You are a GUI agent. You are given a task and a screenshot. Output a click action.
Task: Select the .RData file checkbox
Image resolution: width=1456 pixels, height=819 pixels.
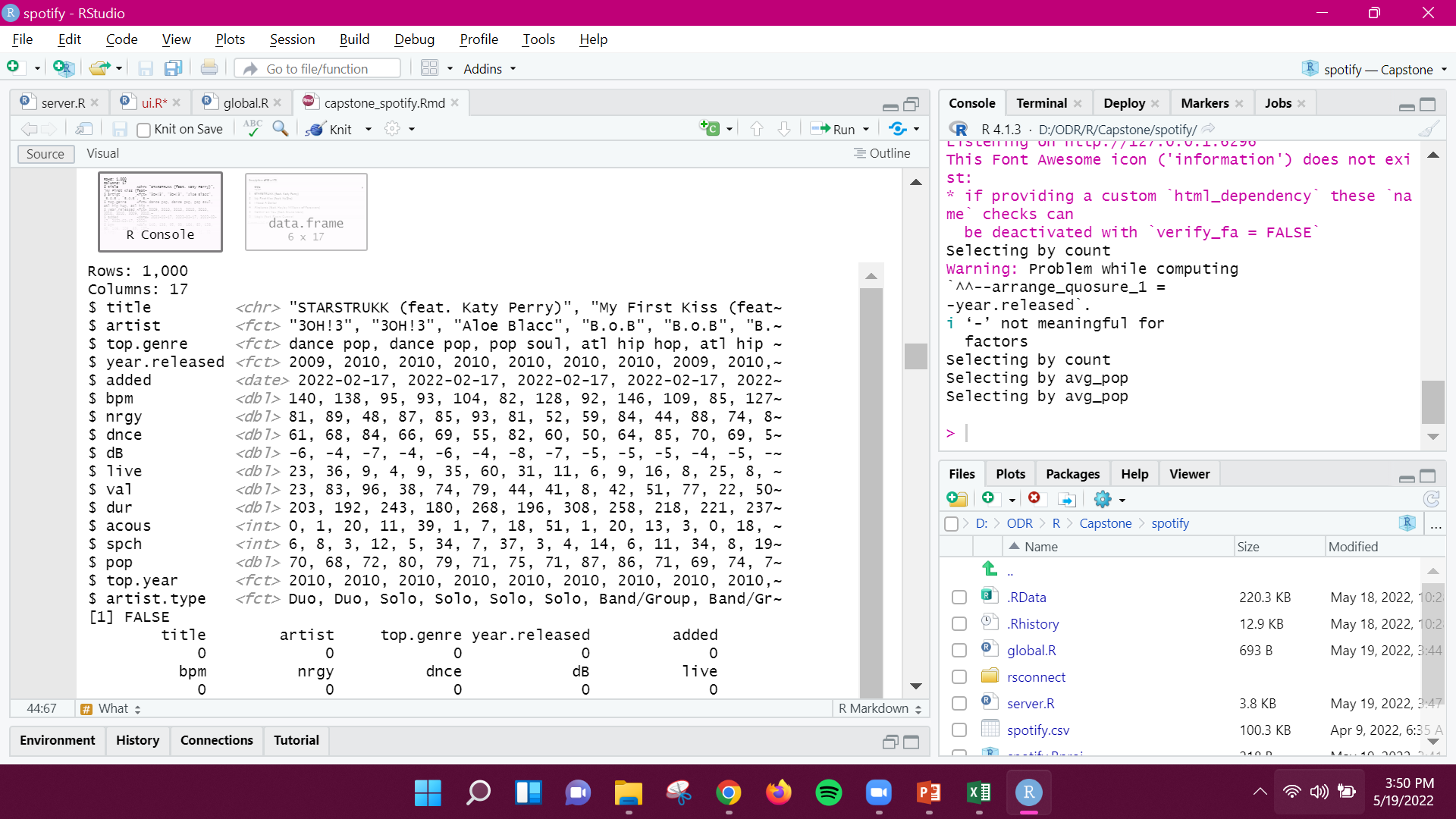[x=959, y=597]
